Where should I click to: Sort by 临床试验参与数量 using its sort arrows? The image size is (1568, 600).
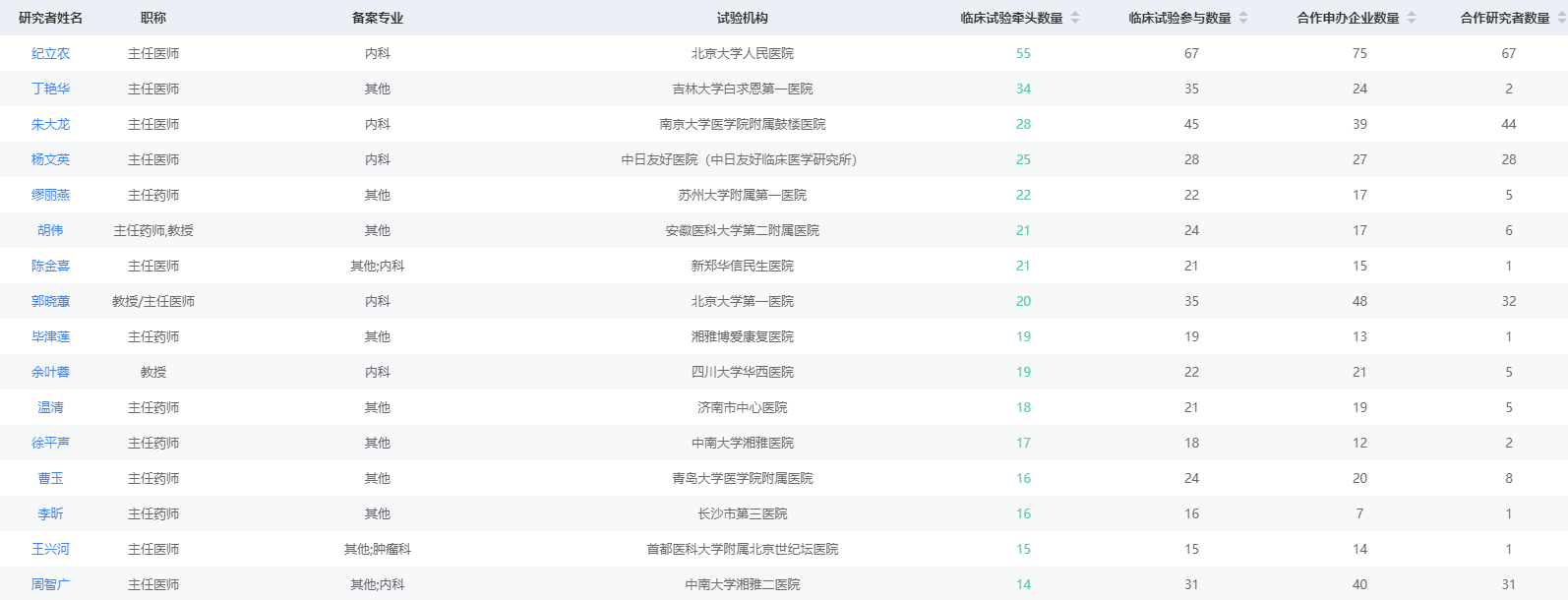[x=1243, y=18]
